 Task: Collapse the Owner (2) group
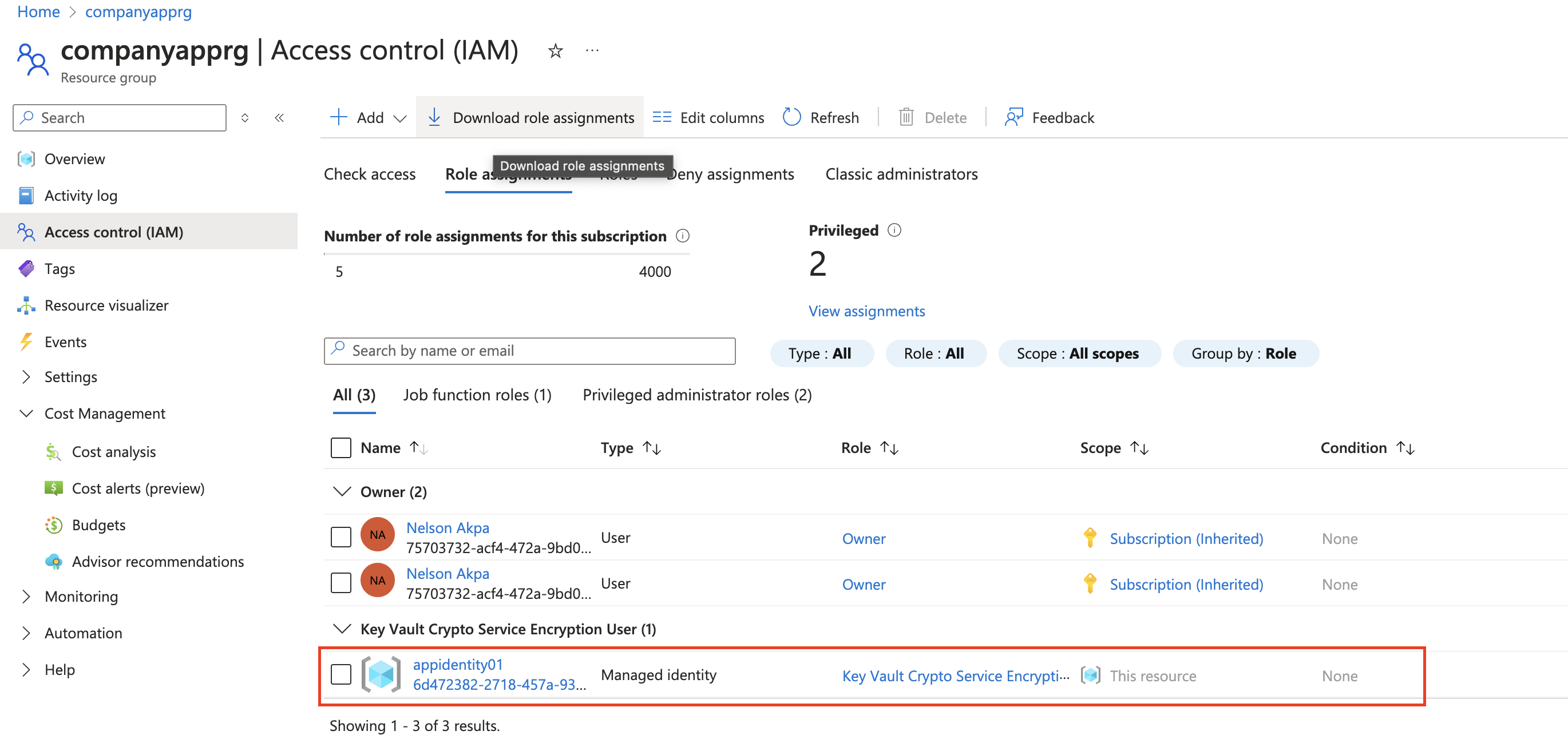pyautogui.click(x=343, y=491)
